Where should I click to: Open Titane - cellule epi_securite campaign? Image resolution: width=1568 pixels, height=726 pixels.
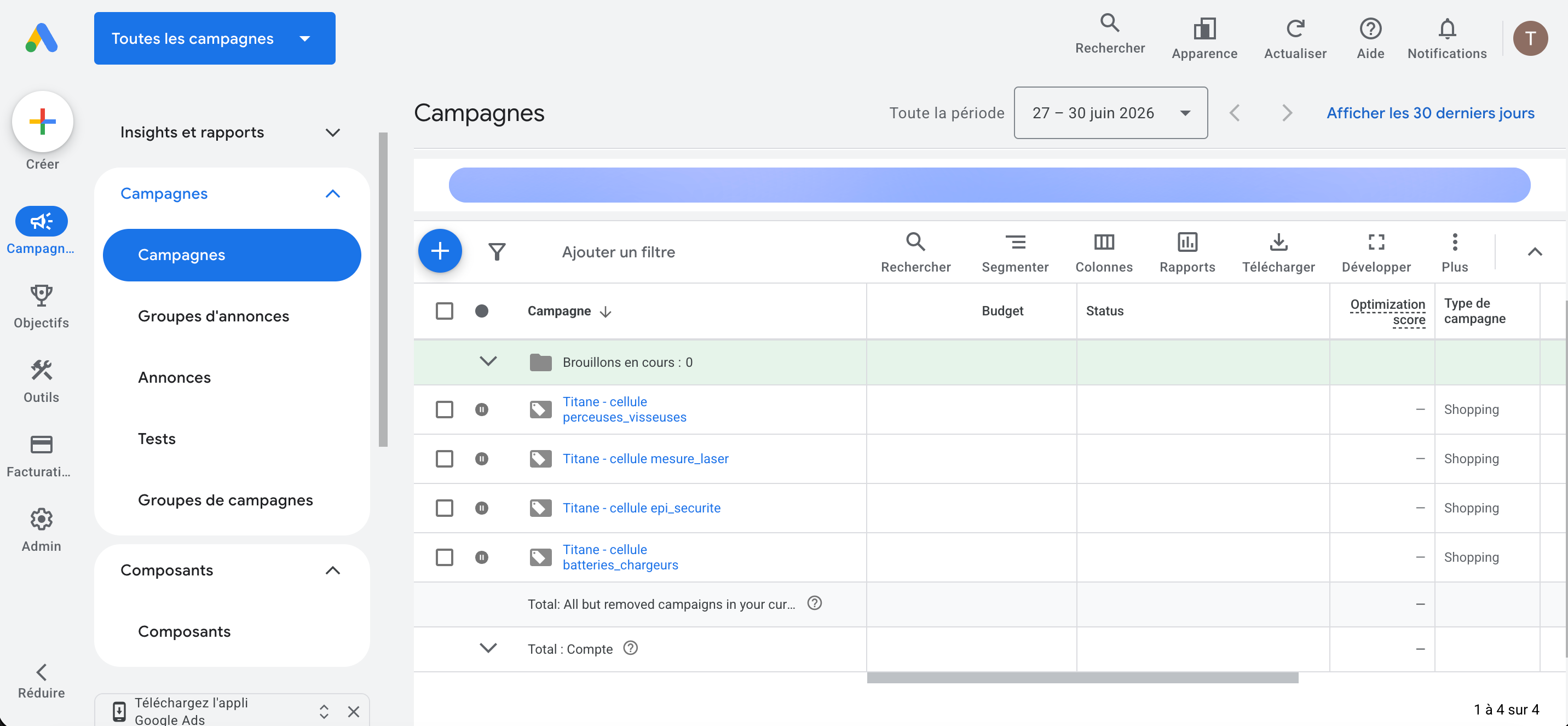(x=642, y=508)
